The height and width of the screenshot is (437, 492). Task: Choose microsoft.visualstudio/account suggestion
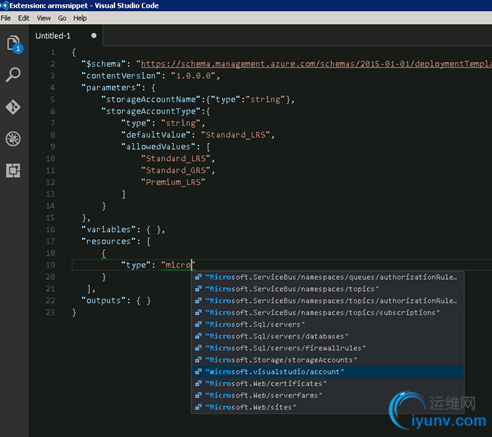[x=328, y=372]
